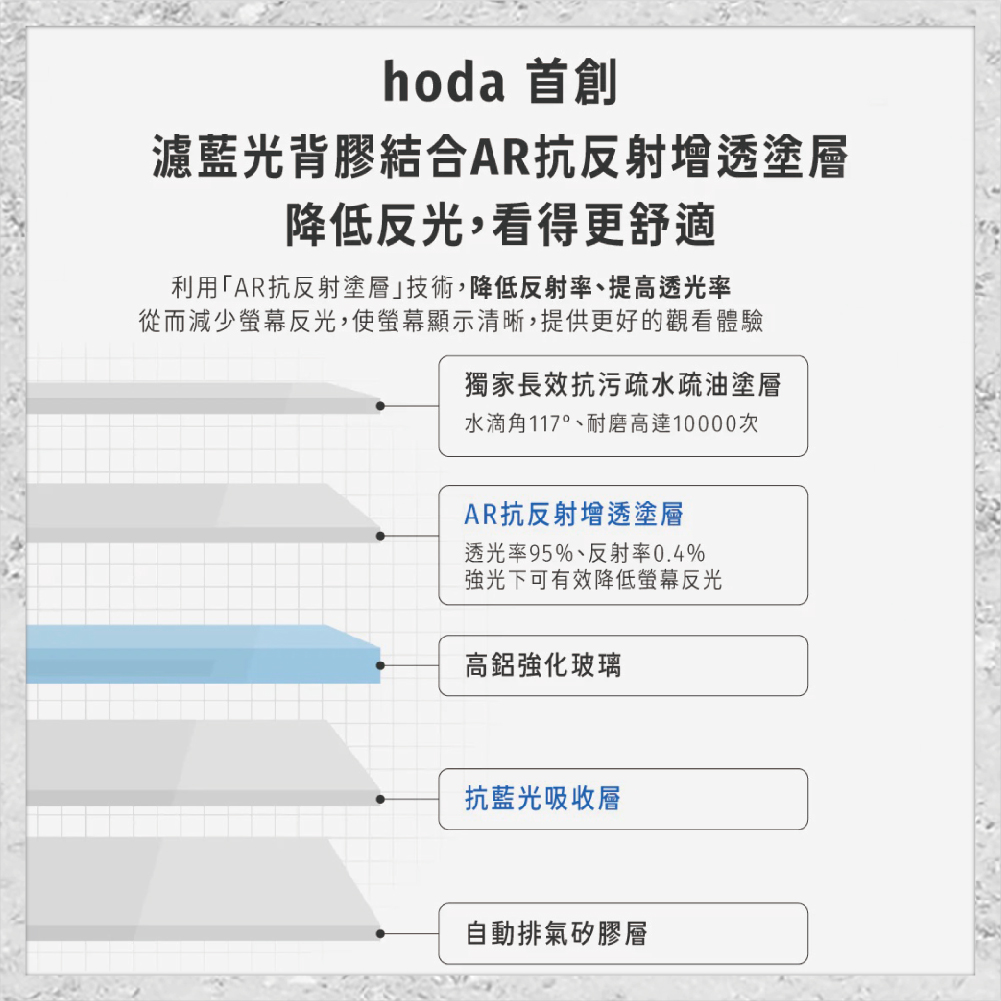Click the connector dot for the AR coating layer

pos(380,536)
